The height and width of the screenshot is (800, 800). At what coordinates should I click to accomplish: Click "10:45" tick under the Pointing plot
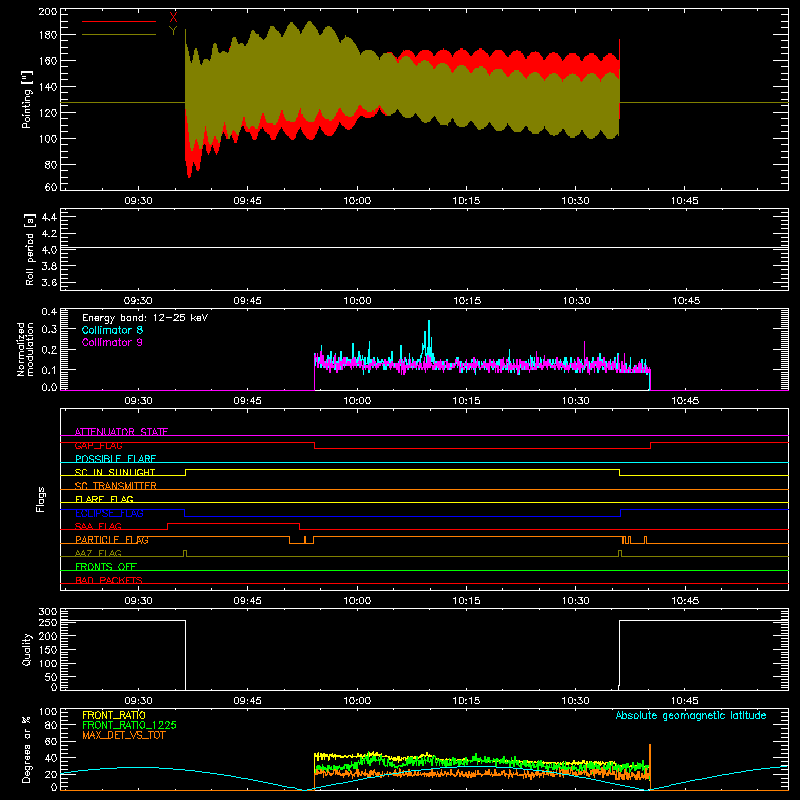click(x=685, y=201)
